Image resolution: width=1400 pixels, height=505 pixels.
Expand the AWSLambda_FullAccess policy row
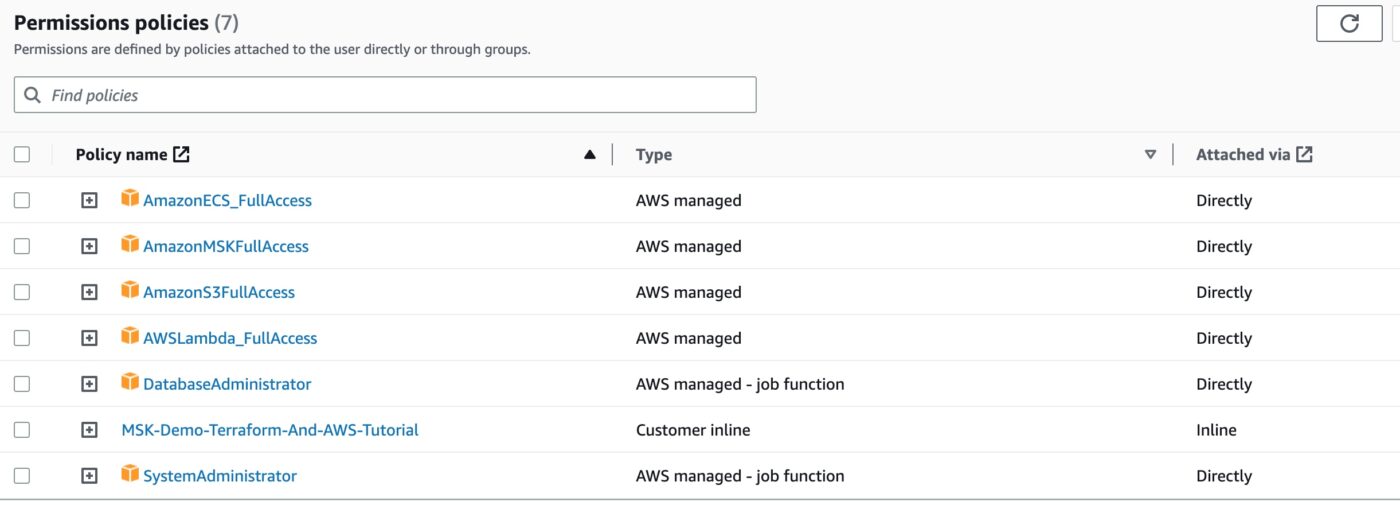[x=89, y=338]
